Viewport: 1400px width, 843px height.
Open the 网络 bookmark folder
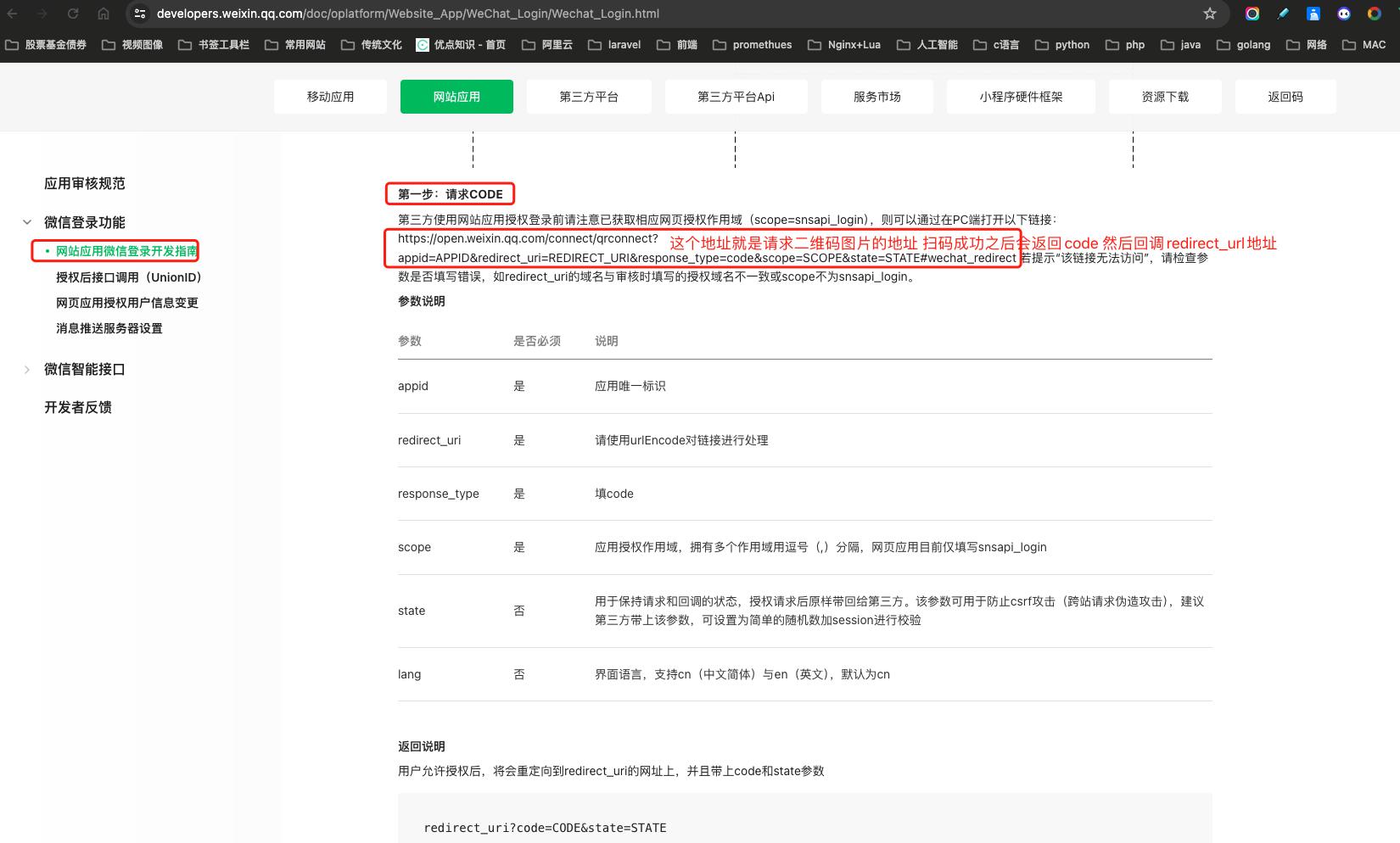[x=1307, y=45]
